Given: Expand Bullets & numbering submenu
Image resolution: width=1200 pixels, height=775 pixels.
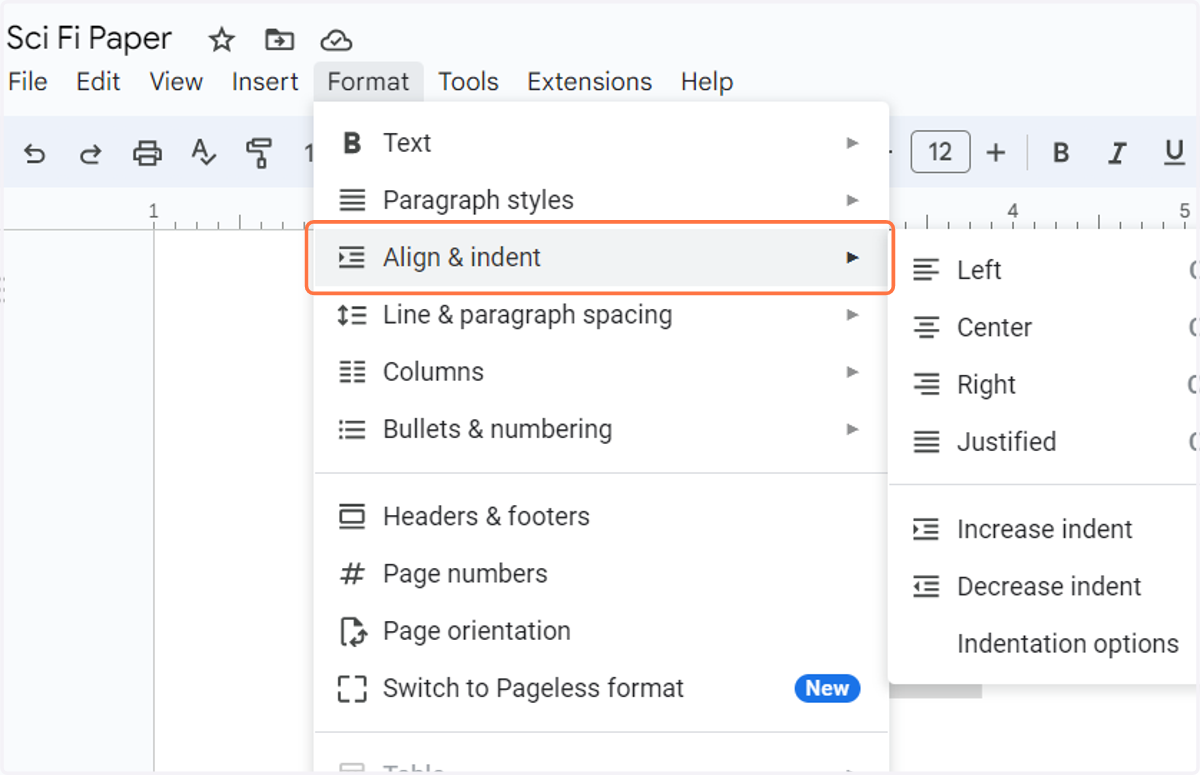Looking at the screenshot, I should click(601, 429).
